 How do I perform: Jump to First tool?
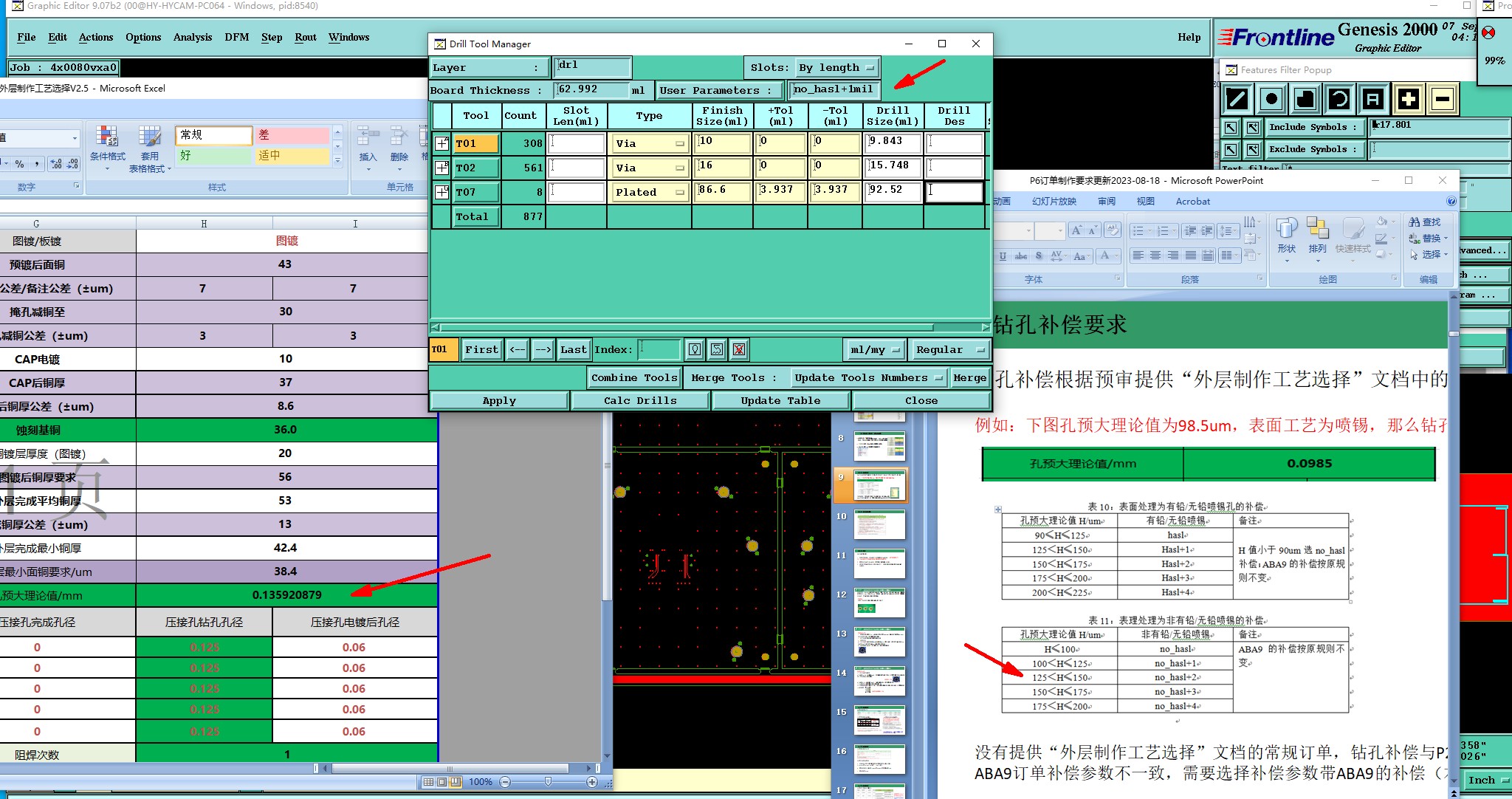481,349
